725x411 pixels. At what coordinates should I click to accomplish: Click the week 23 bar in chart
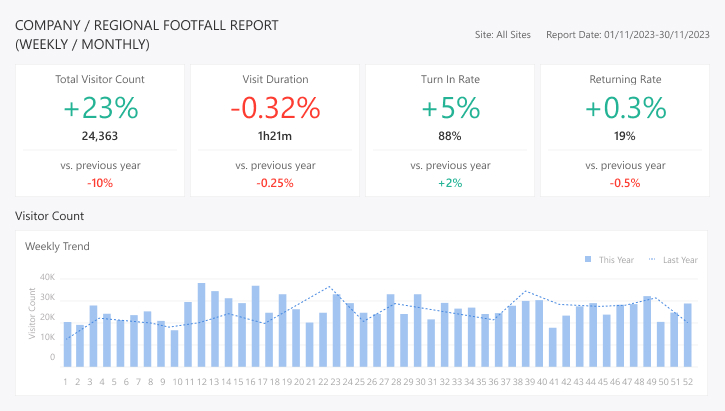[337, 331]
